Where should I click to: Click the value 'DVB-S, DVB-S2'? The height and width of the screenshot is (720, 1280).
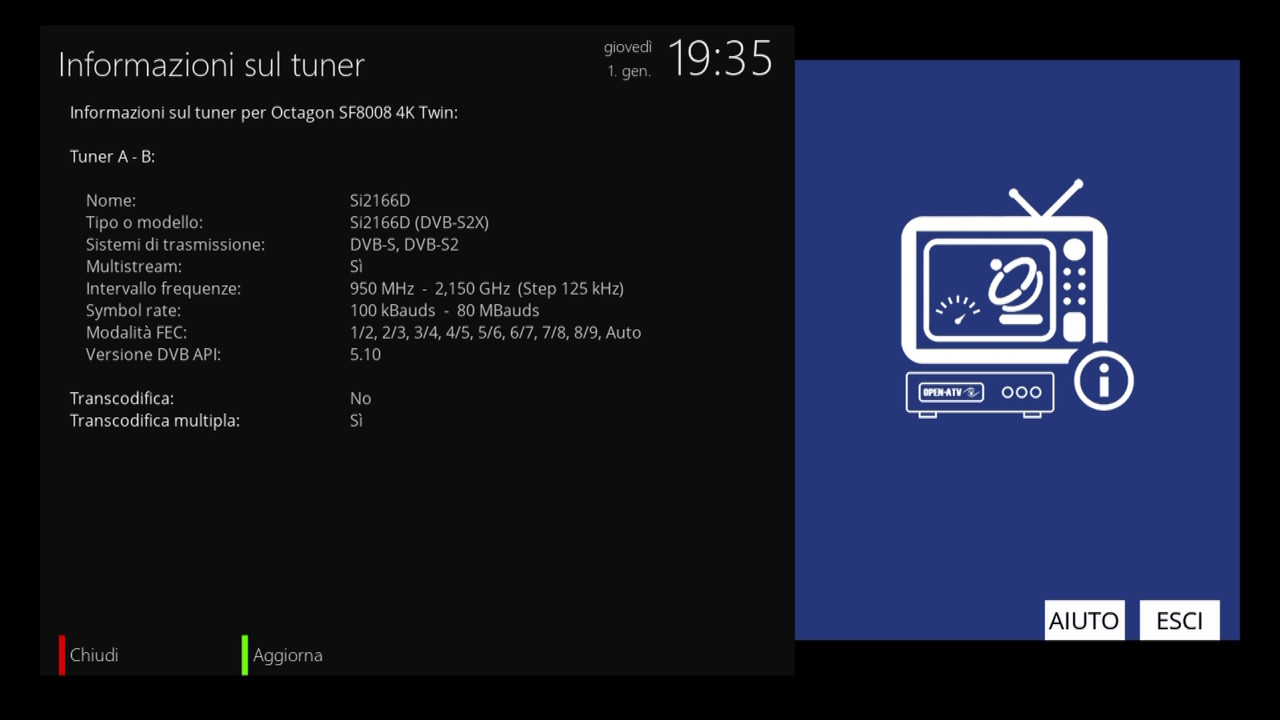[x=404, y=245]
